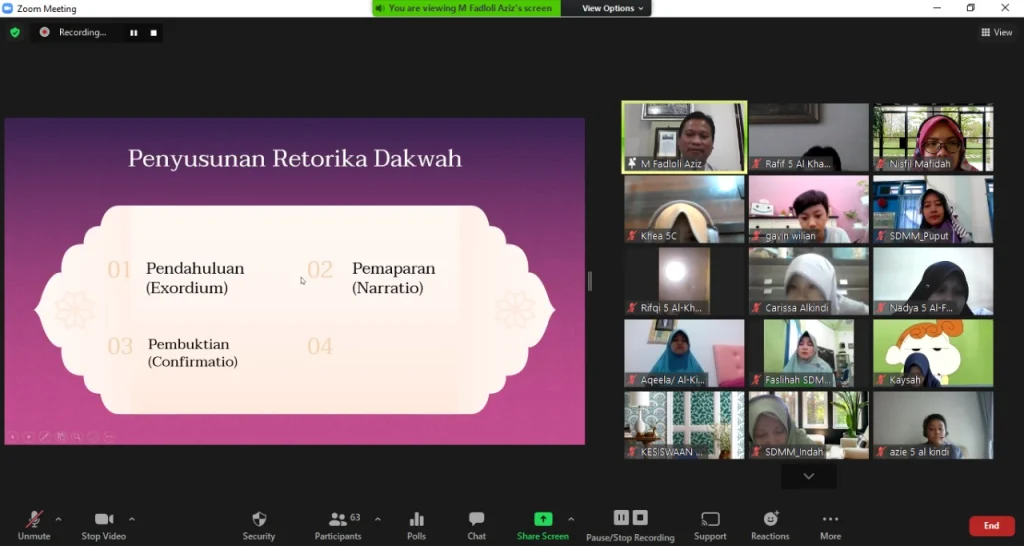The width and height of the screenshot is (1024, 546).
Task: Select Rifqi 5 Al-Kh... video tile
Action: pyautogui.click(x=684, y=281)
